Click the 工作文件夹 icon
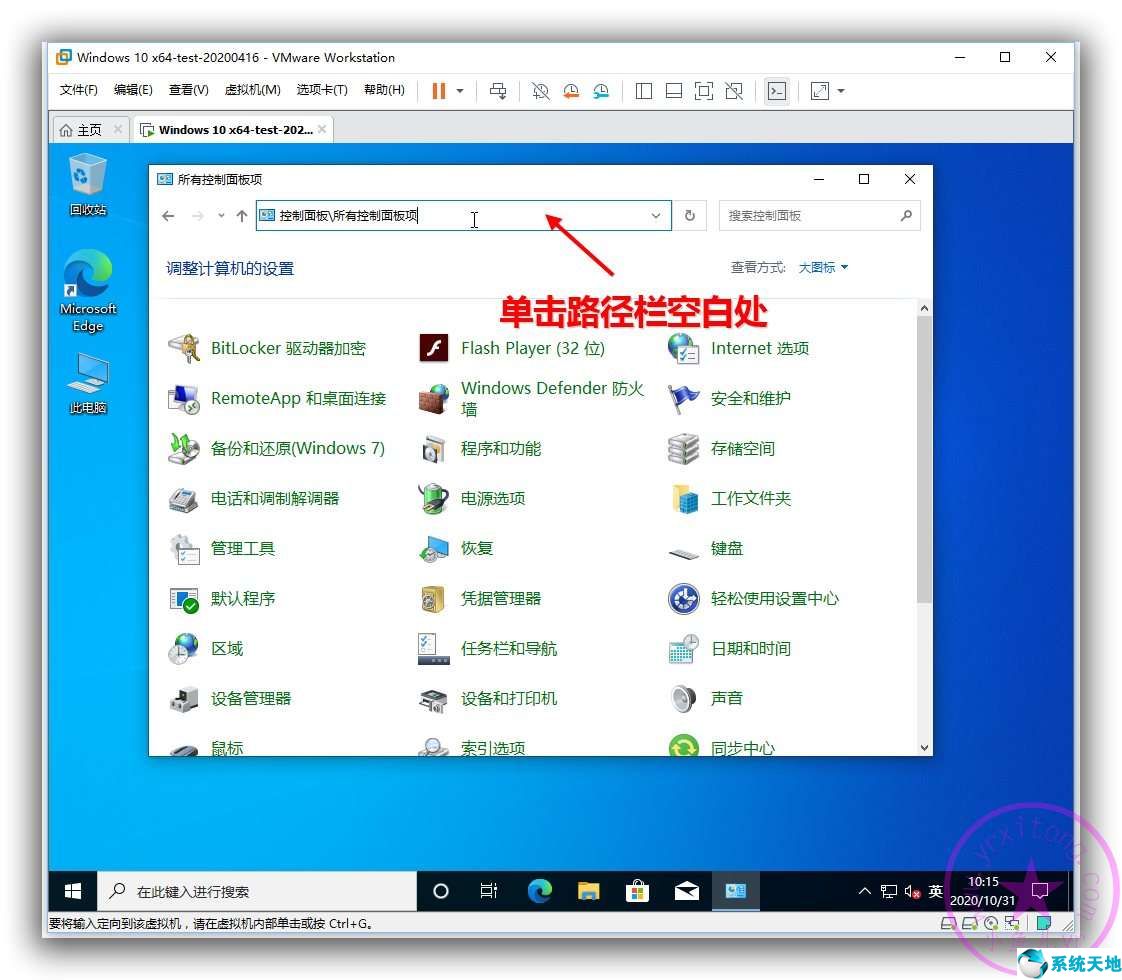This screenshot has height=980, width=1122. (683, 499)
